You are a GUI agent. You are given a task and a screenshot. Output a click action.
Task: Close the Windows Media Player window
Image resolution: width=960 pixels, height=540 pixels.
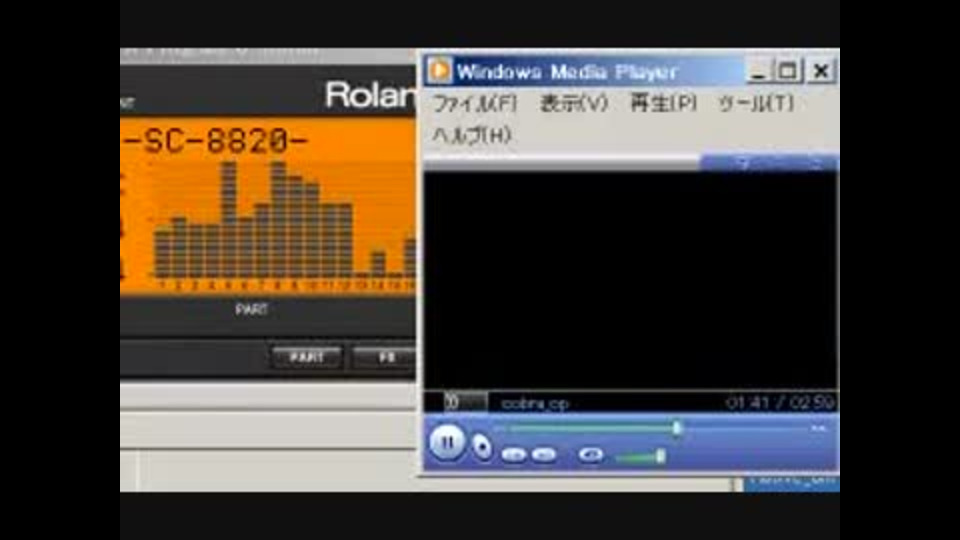[821, 71]
